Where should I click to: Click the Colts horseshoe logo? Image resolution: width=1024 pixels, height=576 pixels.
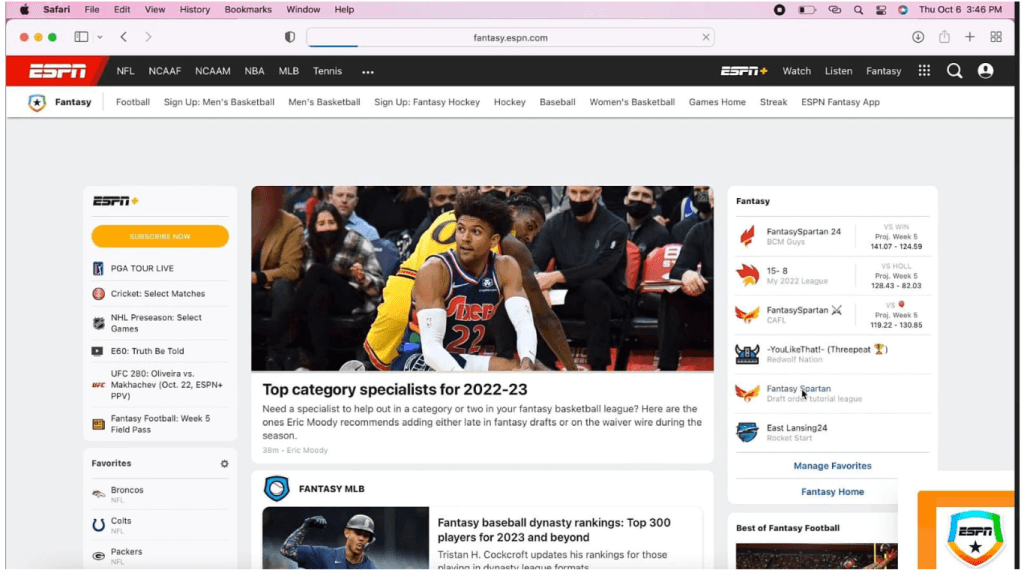[x=98, y=525]
